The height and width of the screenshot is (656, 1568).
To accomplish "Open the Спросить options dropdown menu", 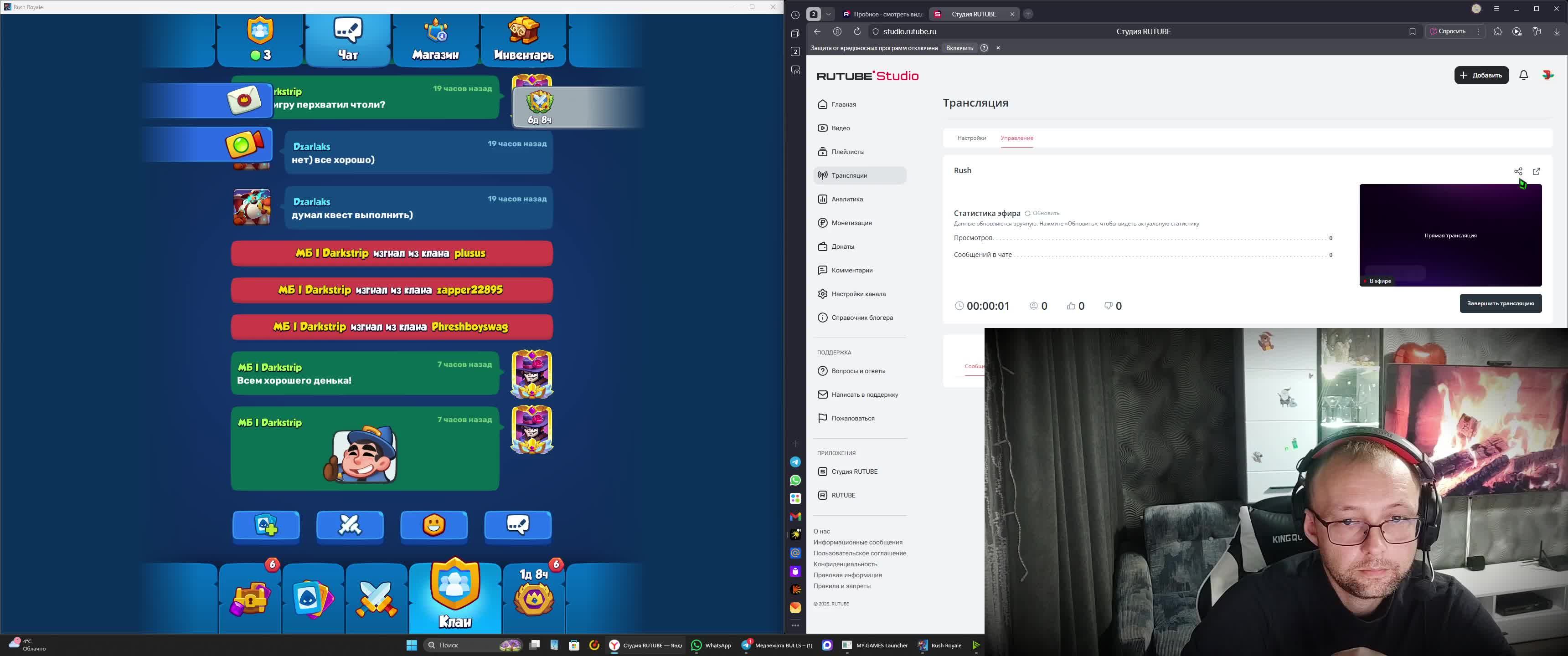I will tap(1478, 31).
